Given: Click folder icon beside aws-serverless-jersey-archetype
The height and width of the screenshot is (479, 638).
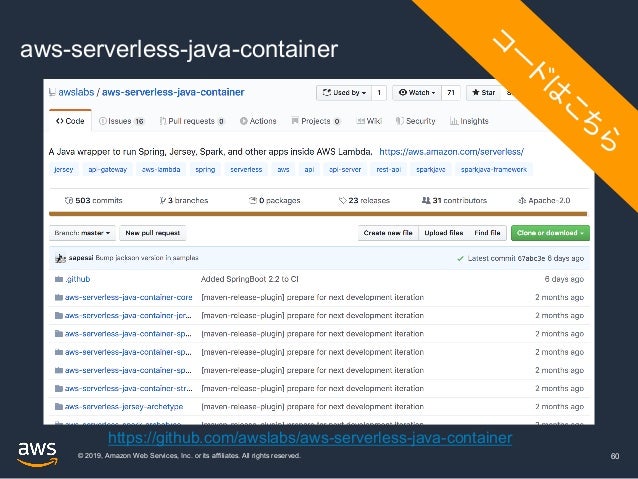Looking at the screenshot, I should 59,407.
